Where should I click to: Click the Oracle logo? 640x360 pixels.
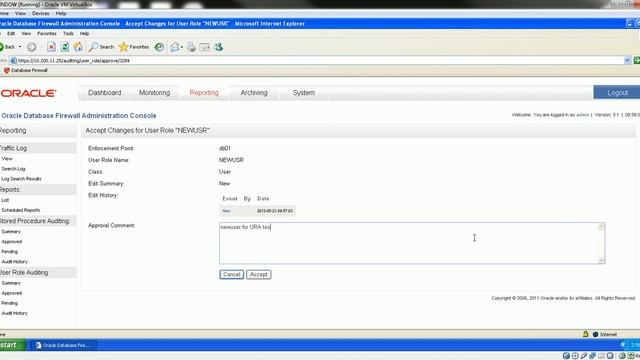(x=28, y=93)
